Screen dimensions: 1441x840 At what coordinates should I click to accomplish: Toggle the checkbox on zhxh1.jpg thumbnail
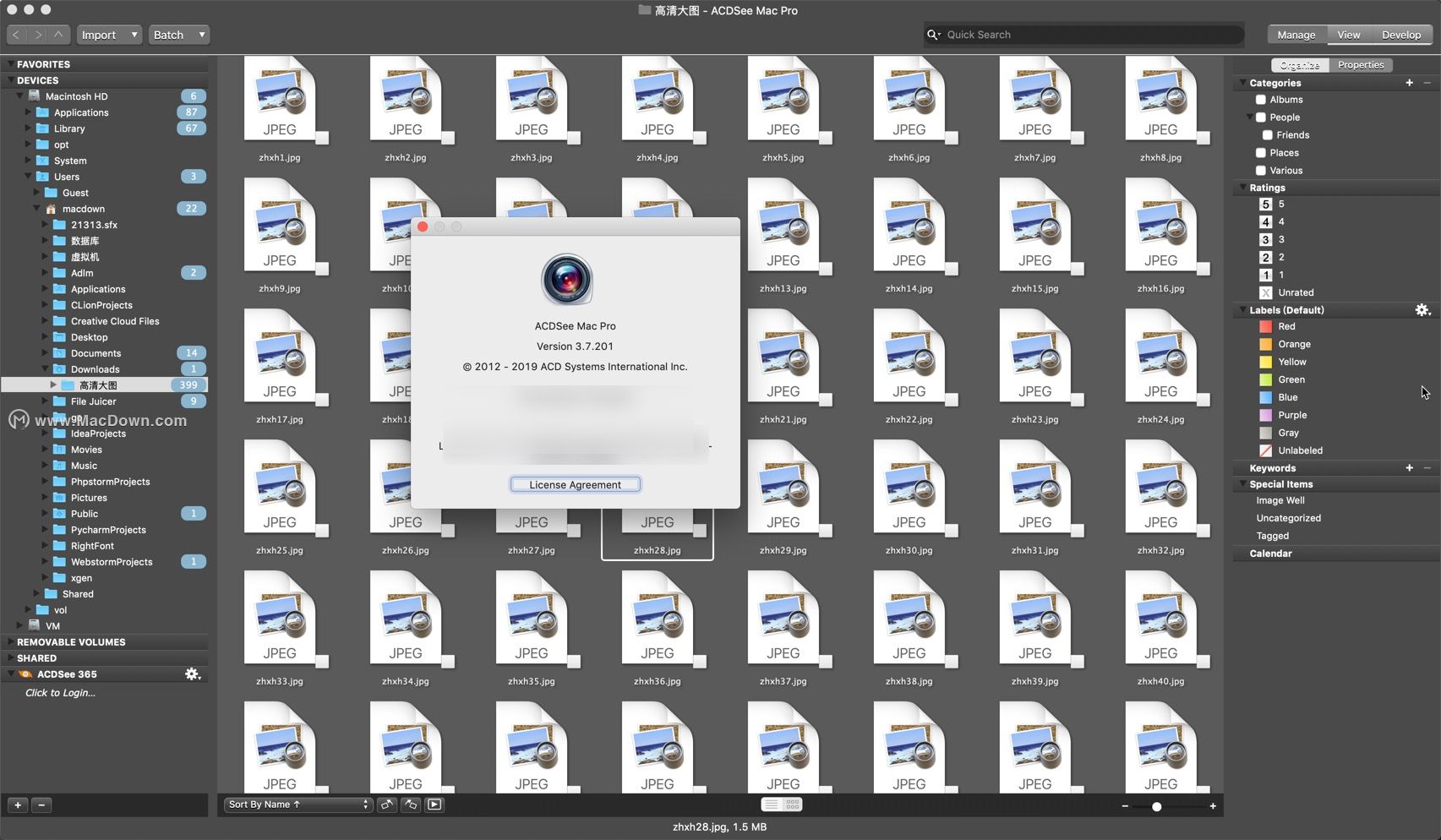click(x=322, y=138)
